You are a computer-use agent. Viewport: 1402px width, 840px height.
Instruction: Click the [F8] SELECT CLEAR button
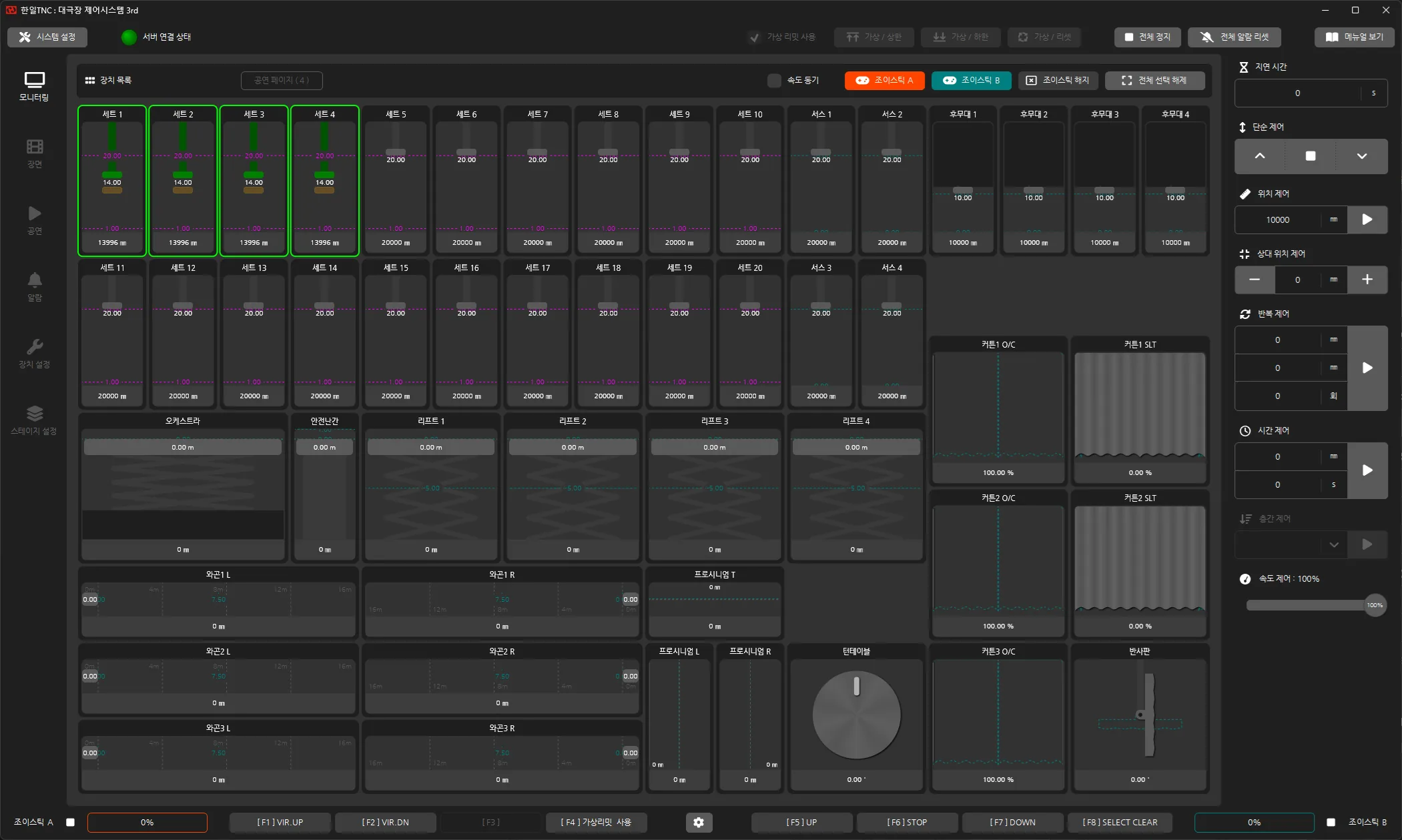pos(1120,823)
